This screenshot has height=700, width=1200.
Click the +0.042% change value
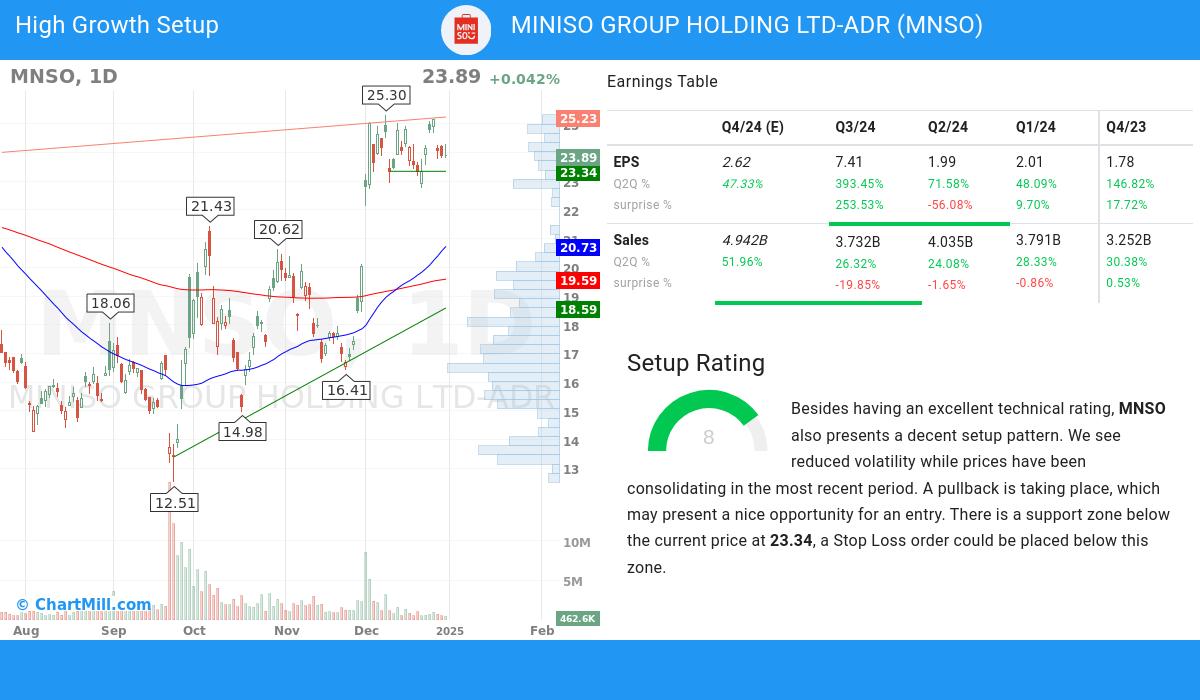(x=524, y=79)
